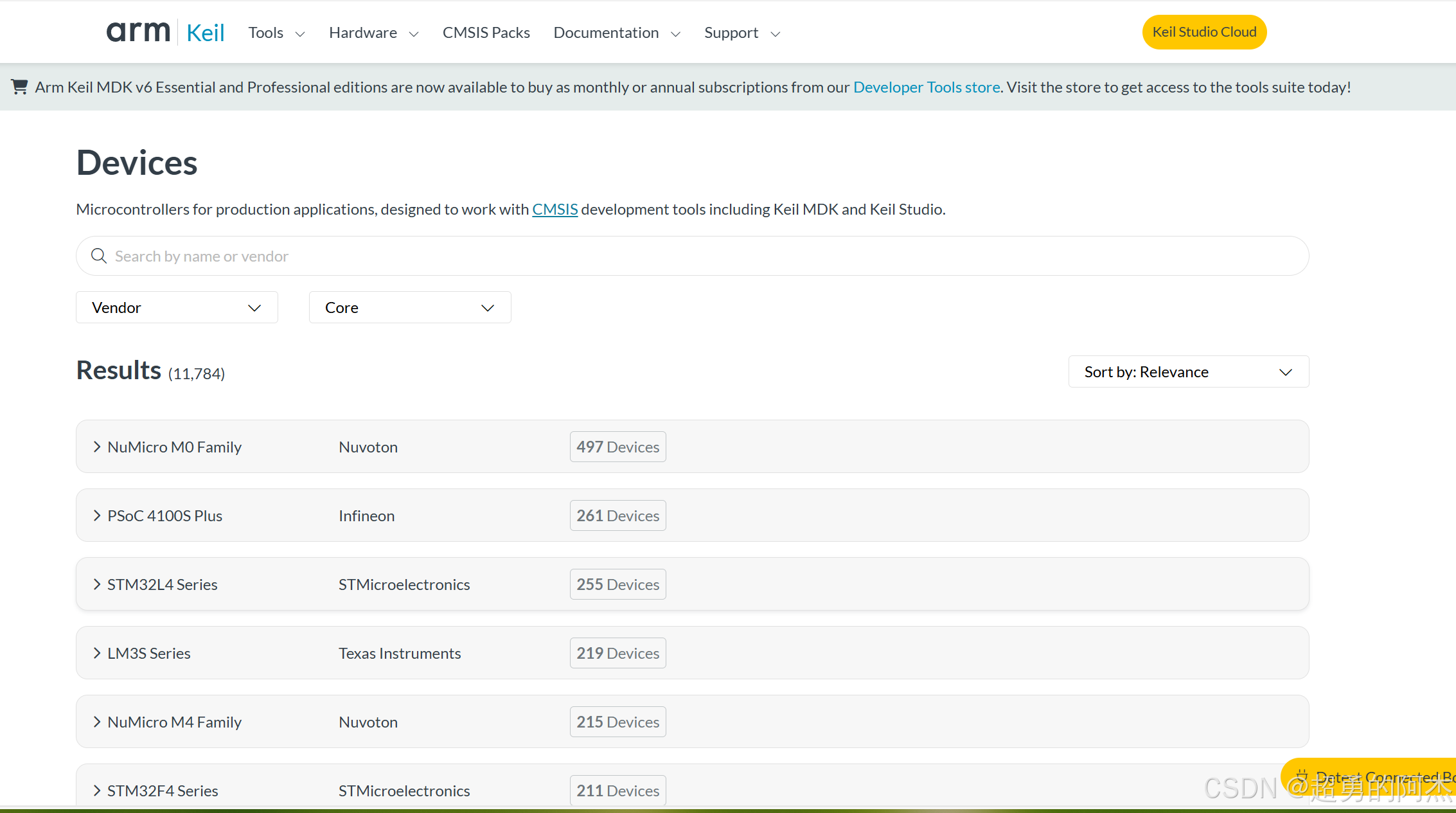Open the Developer Tools store link
The width and height of the screenshot is (1456, 813).
click(926, 87)
